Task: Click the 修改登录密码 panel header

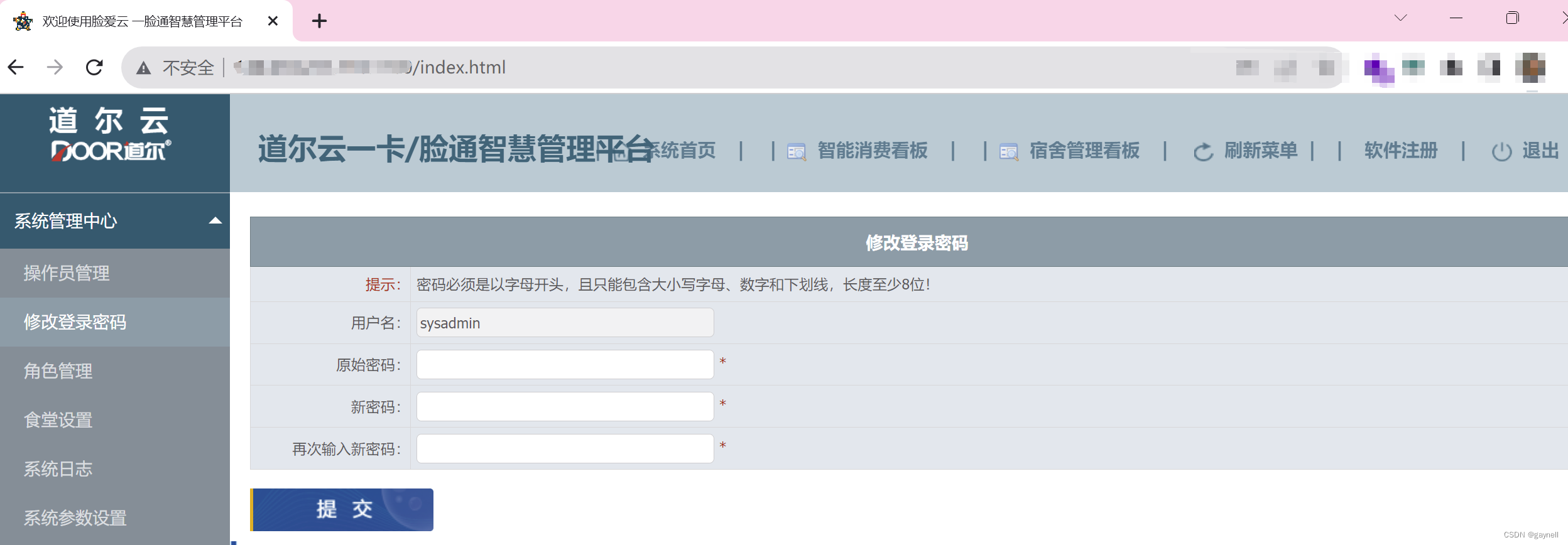Action: click(x=909, y=242)
